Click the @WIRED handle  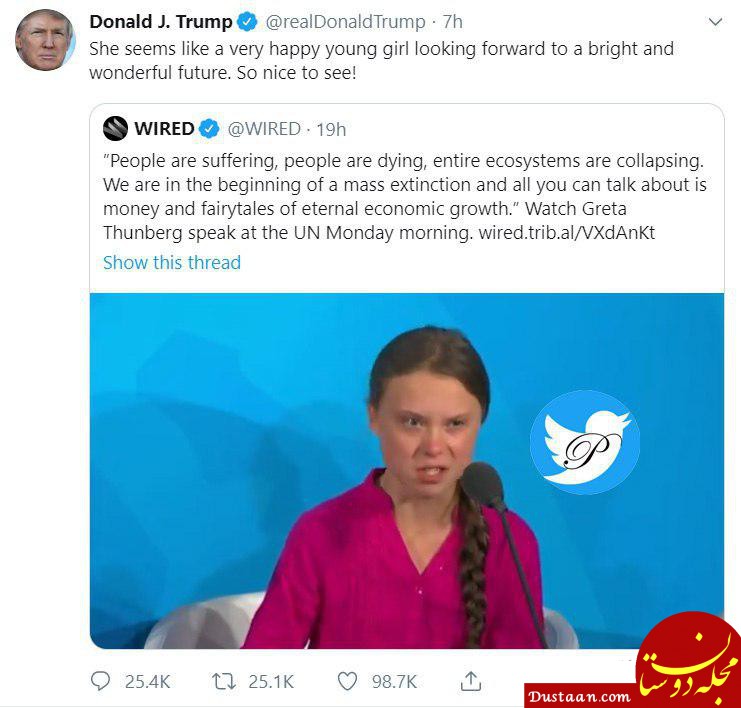pos(264,129)
